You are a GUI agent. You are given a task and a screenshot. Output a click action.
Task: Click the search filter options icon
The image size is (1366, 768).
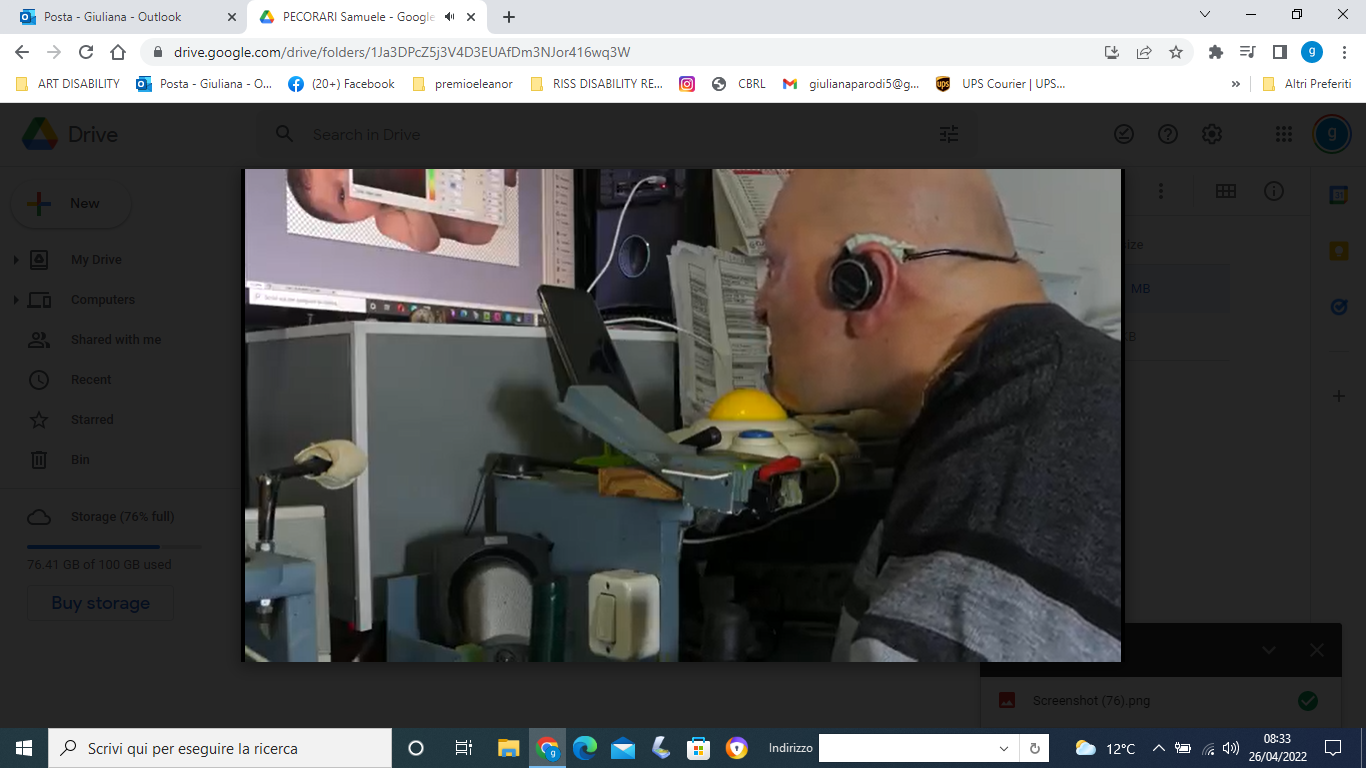tap(949, 134)
